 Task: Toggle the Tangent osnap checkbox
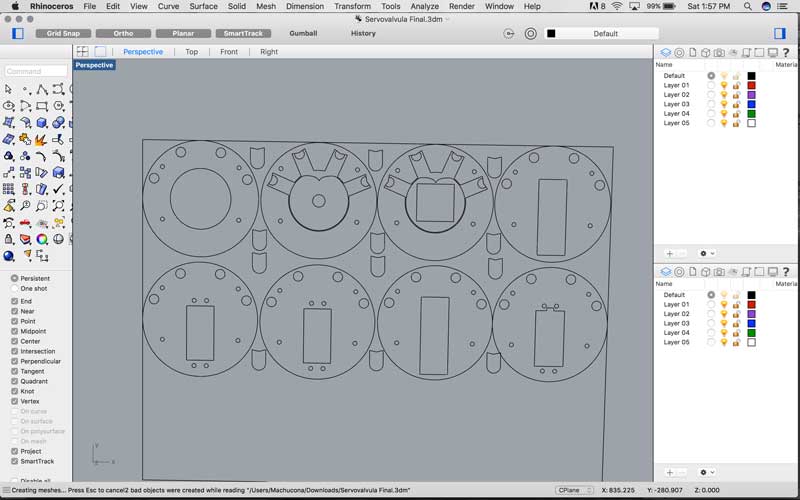15,371
